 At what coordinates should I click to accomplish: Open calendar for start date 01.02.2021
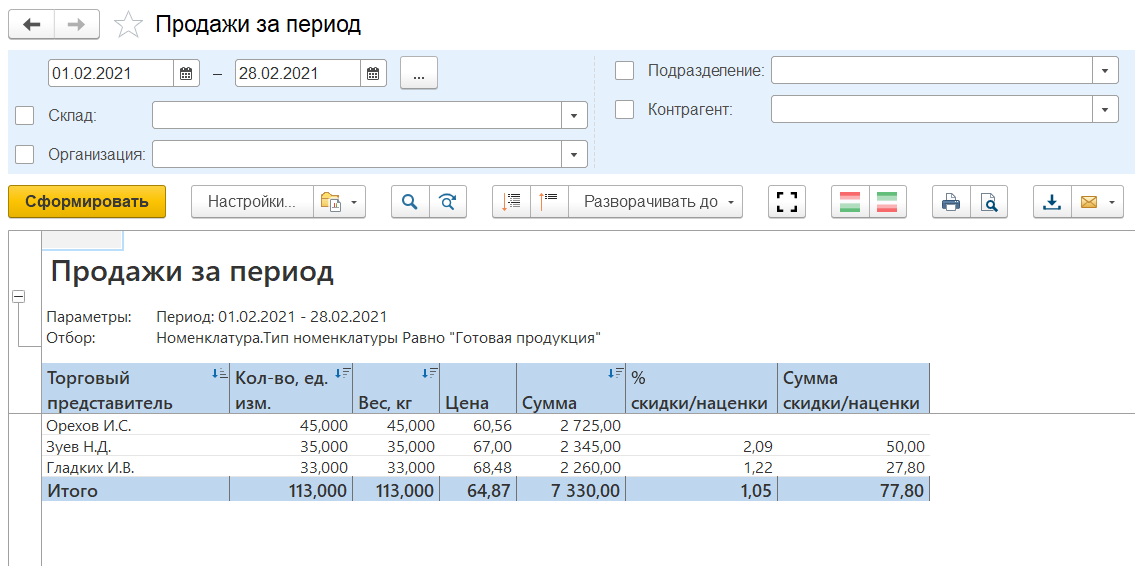[x=186, y=73]
